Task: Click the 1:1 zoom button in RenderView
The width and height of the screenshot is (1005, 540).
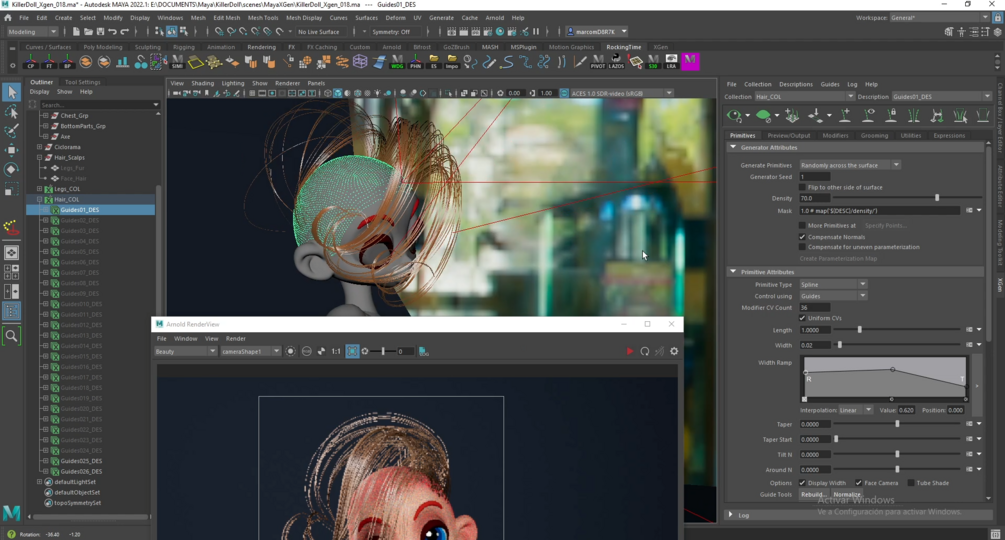Action: click(336, 351)
